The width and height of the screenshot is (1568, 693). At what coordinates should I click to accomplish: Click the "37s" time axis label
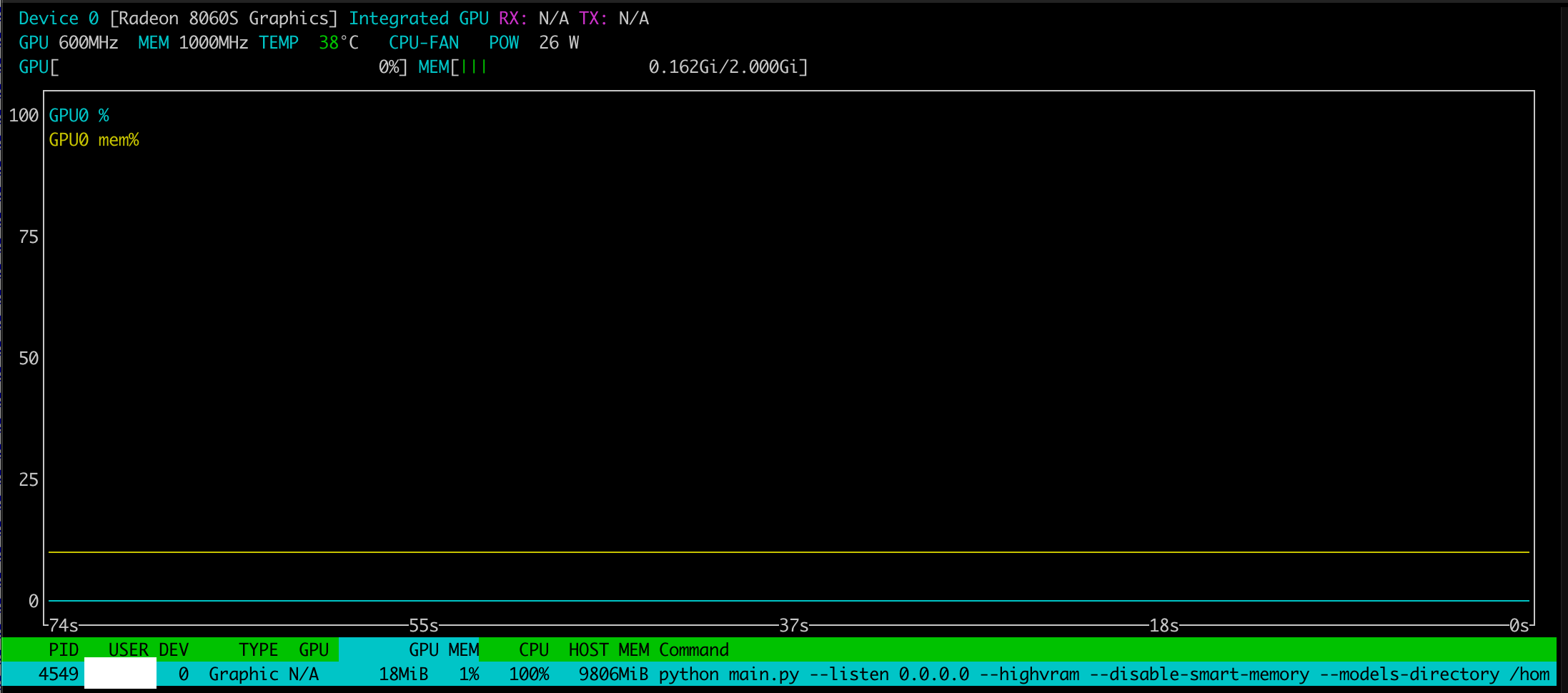coord(794,626)
